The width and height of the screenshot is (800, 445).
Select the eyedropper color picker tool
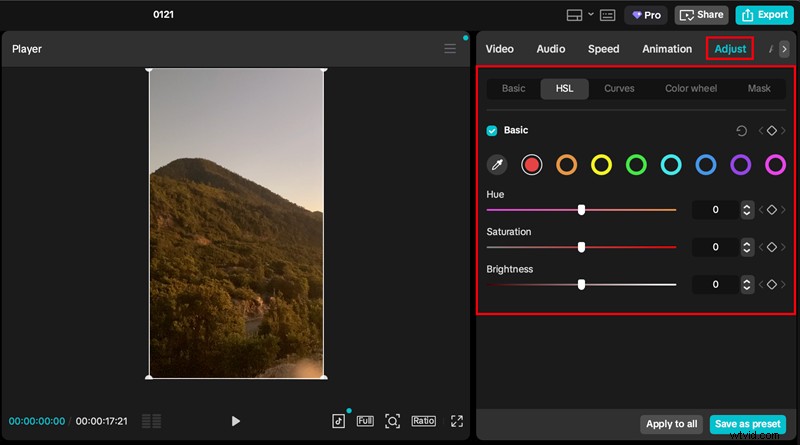pyautogui.click(x=497, y=165)
